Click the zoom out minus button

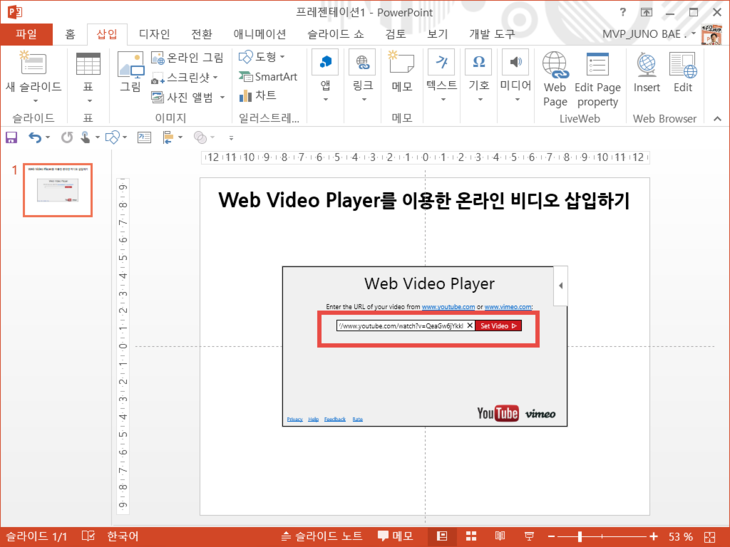pos(551,537)
